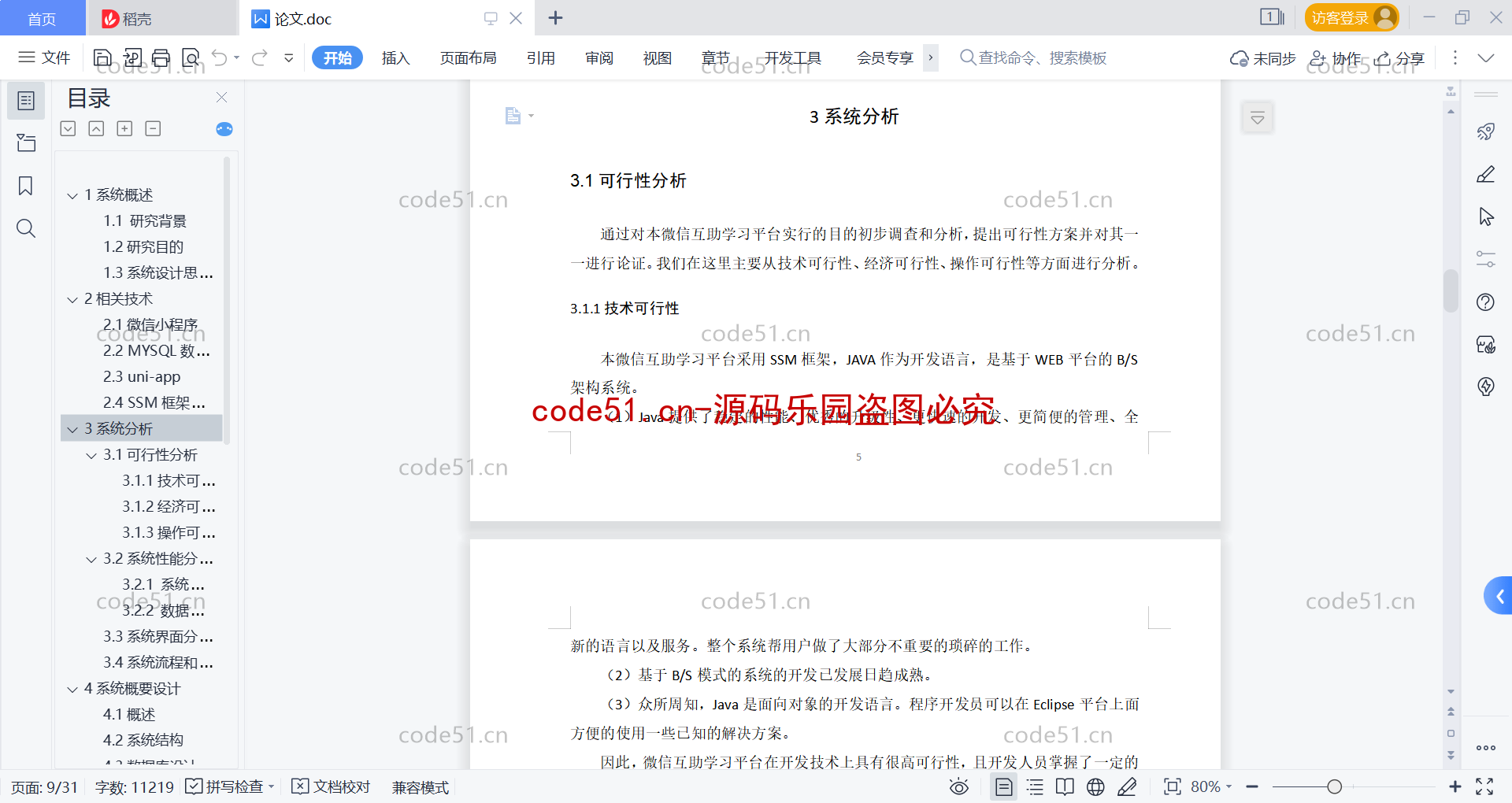Click collapse-all outline icon in 目录
The height and width of the screenshot is (803, 1512).
click(x=96, y=128)
